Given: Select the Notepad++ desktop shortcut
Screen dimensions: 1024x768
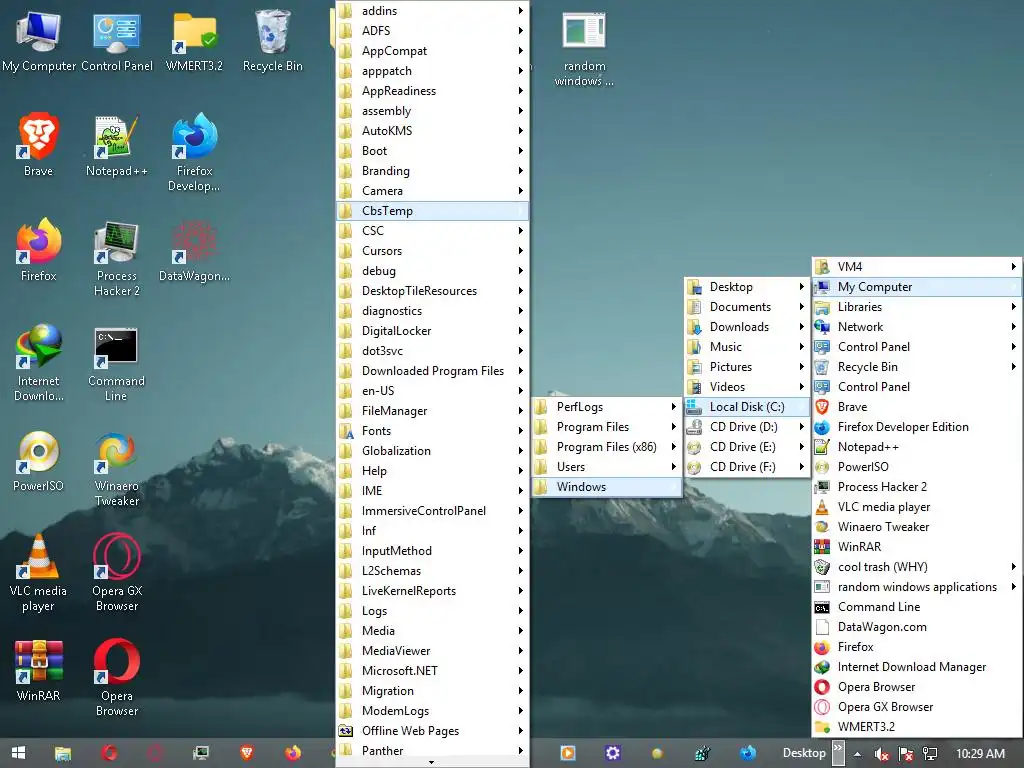Looking at the screenshot, I should (117, 145).
